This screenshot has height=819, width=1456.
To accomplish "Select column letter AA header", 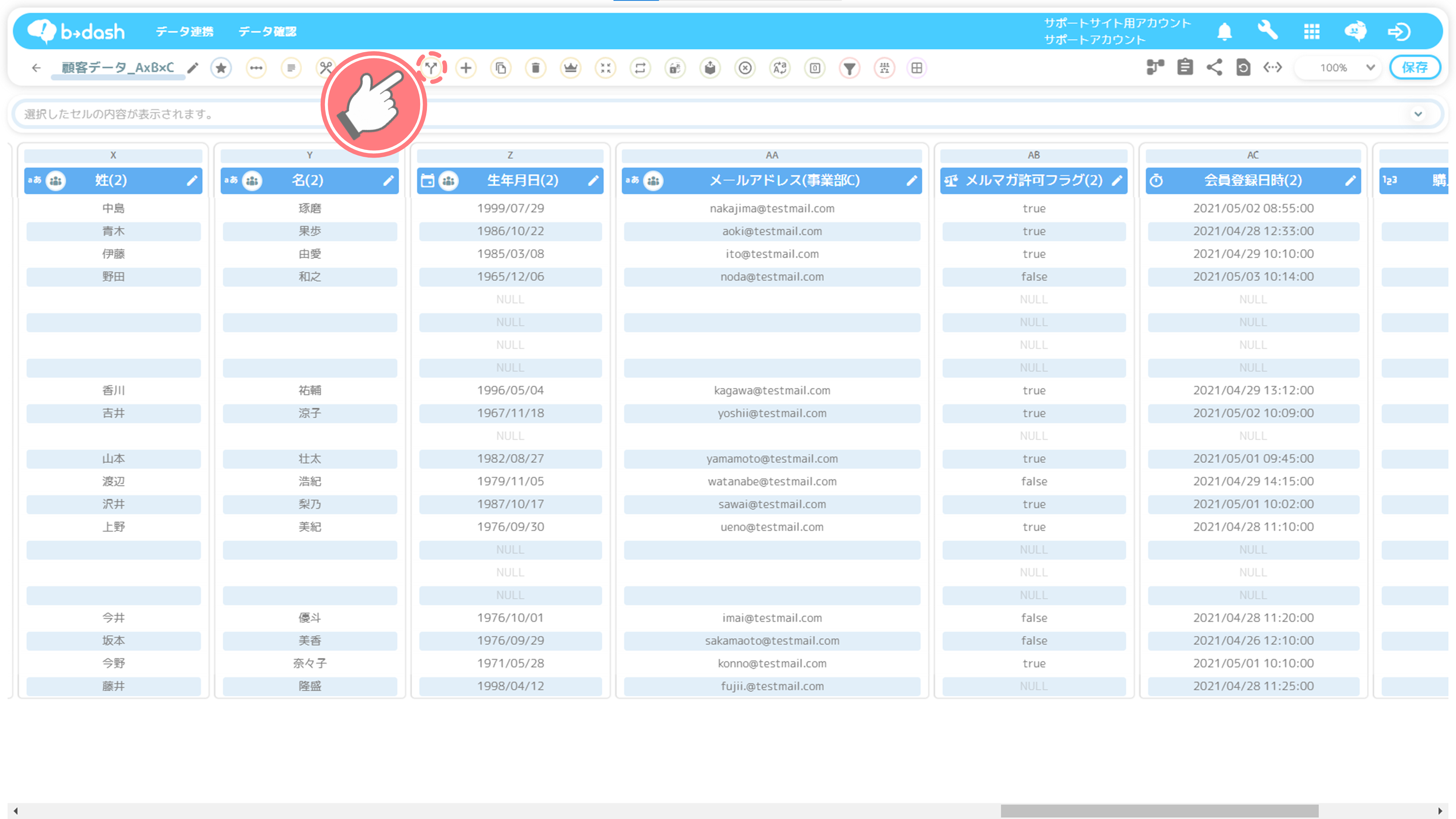I will [x=772, y=155].
